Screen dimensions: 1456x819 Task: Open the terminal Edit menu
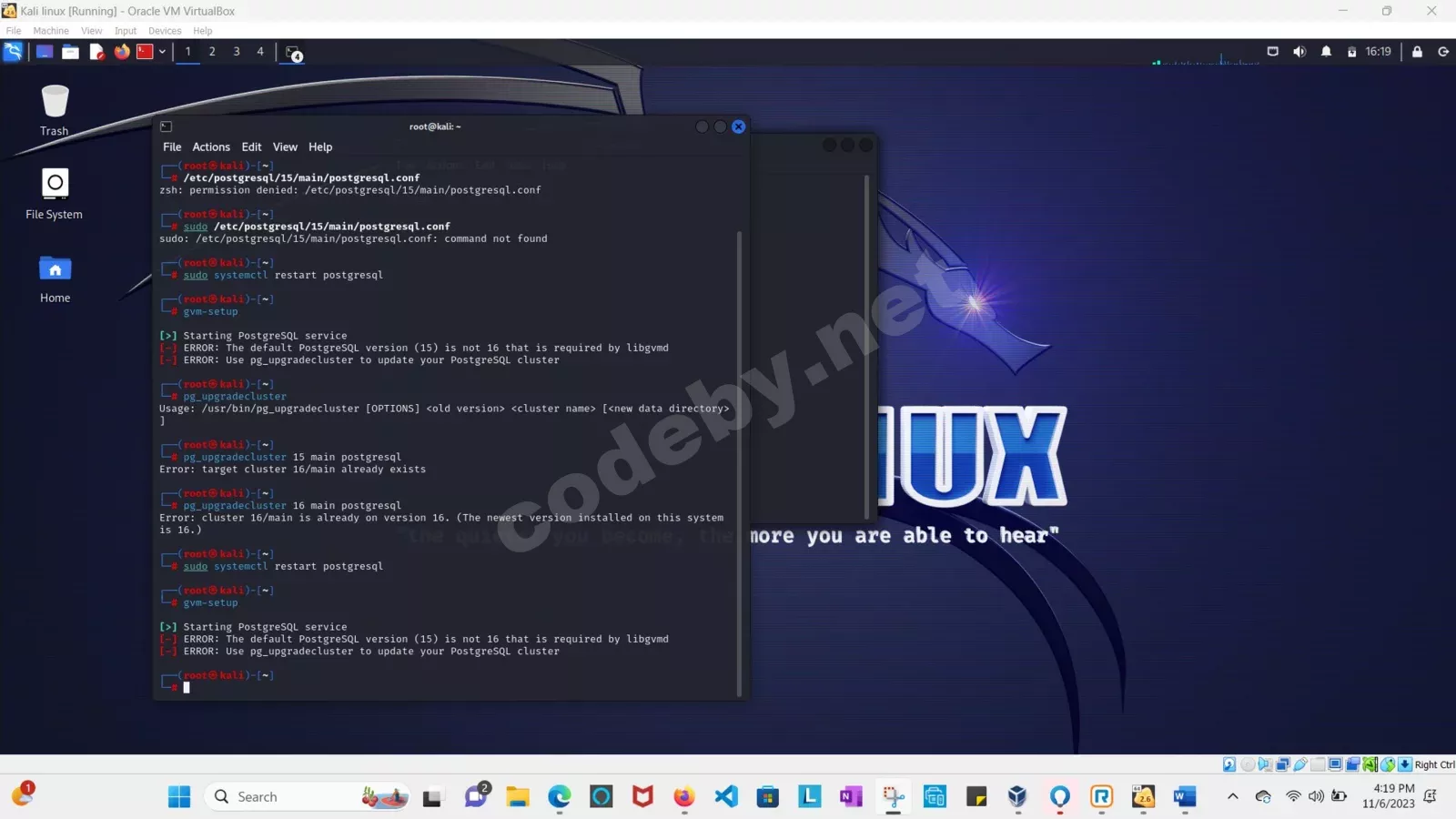tap(252, 147)
